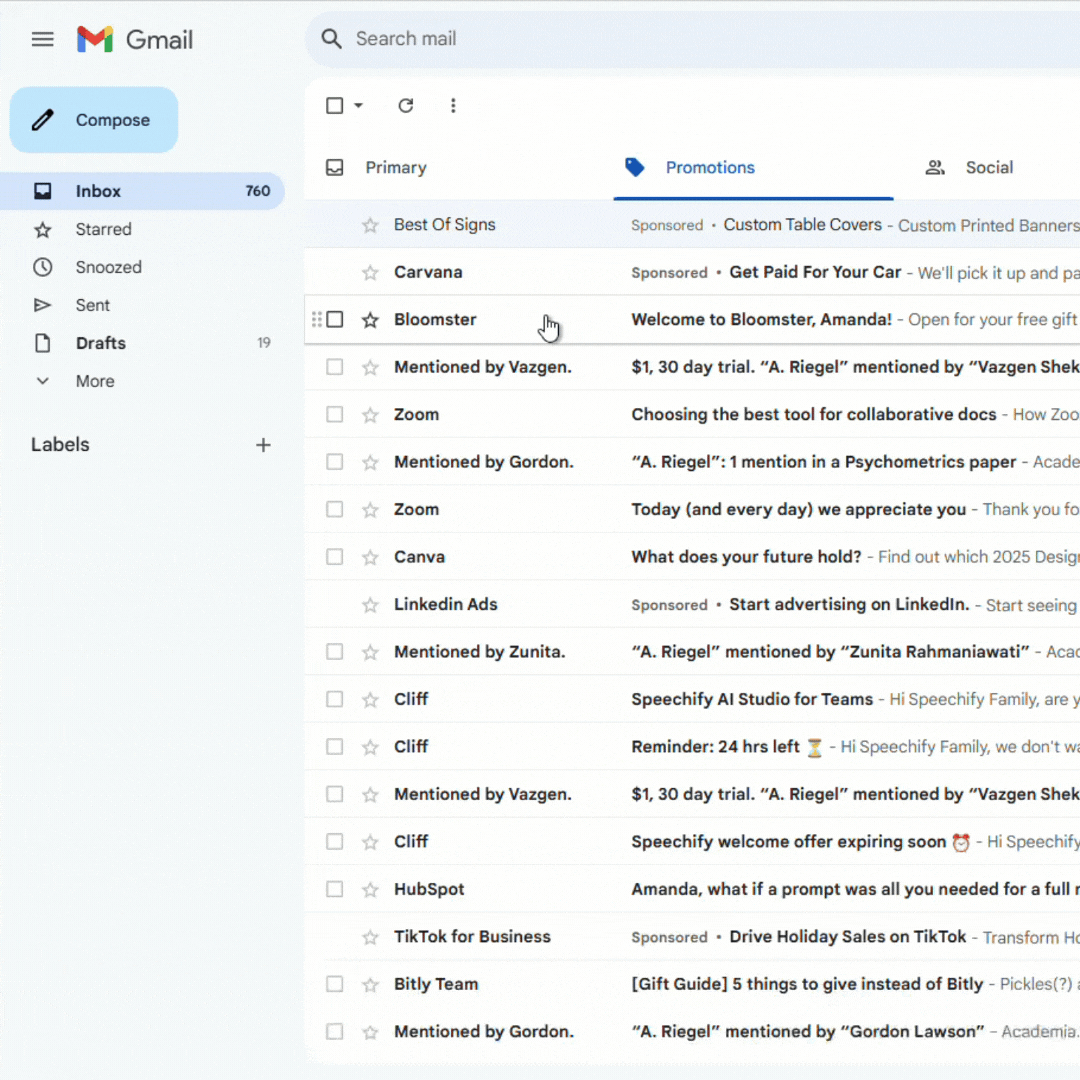Screen dimensions: 1080x1080
Task: Open the Starred folder
Action: (x=103, y=229)
